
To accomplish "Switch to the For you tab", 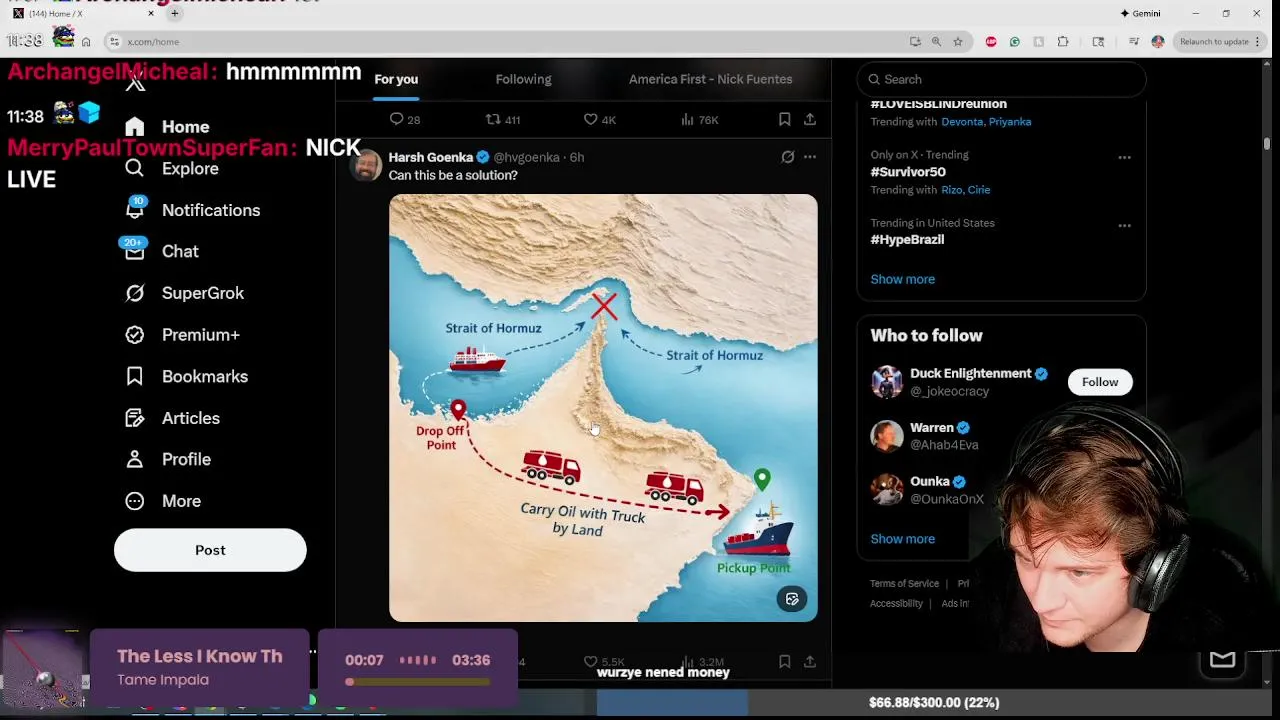I will click(x=396, y=79).
